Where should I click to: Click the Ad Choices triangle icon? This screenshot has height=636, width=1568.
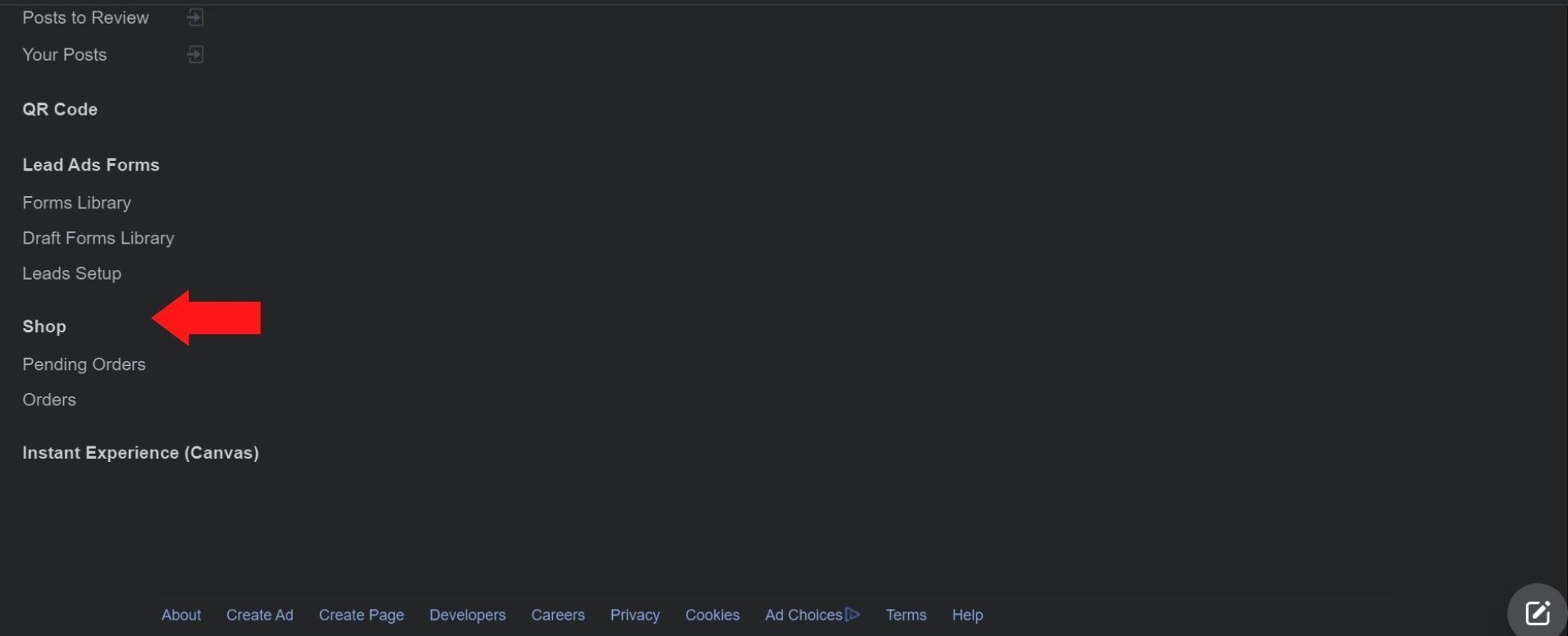point(853,614)
